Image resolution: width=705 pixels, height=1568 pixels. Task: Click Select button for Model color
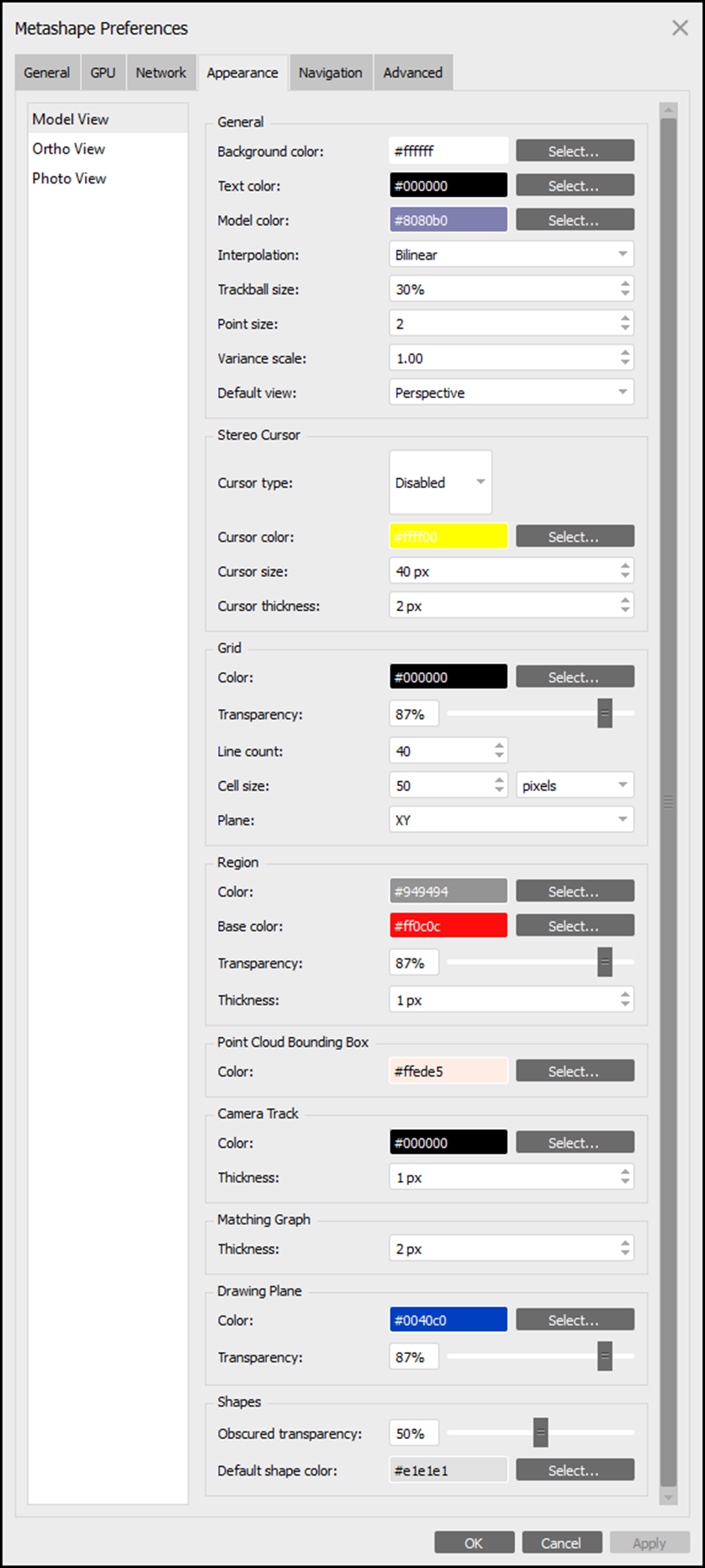[x=574, y=220]
